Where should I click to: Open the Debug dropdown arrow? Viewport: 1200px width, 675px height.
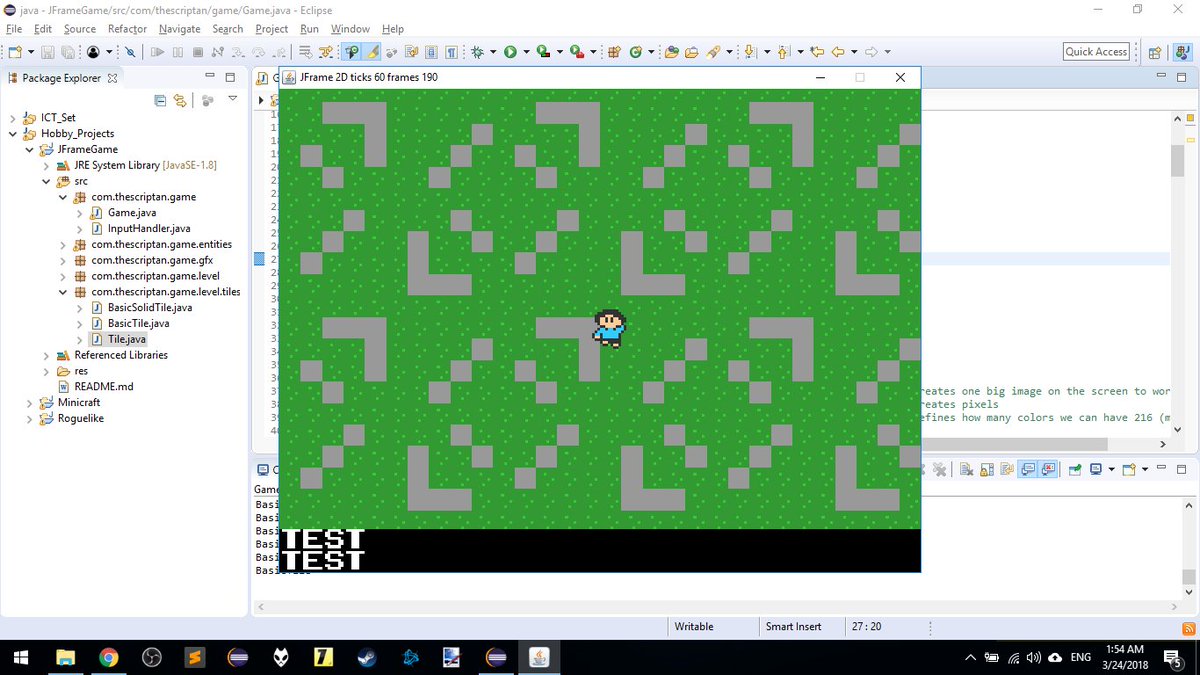click(x=494, y=52)
